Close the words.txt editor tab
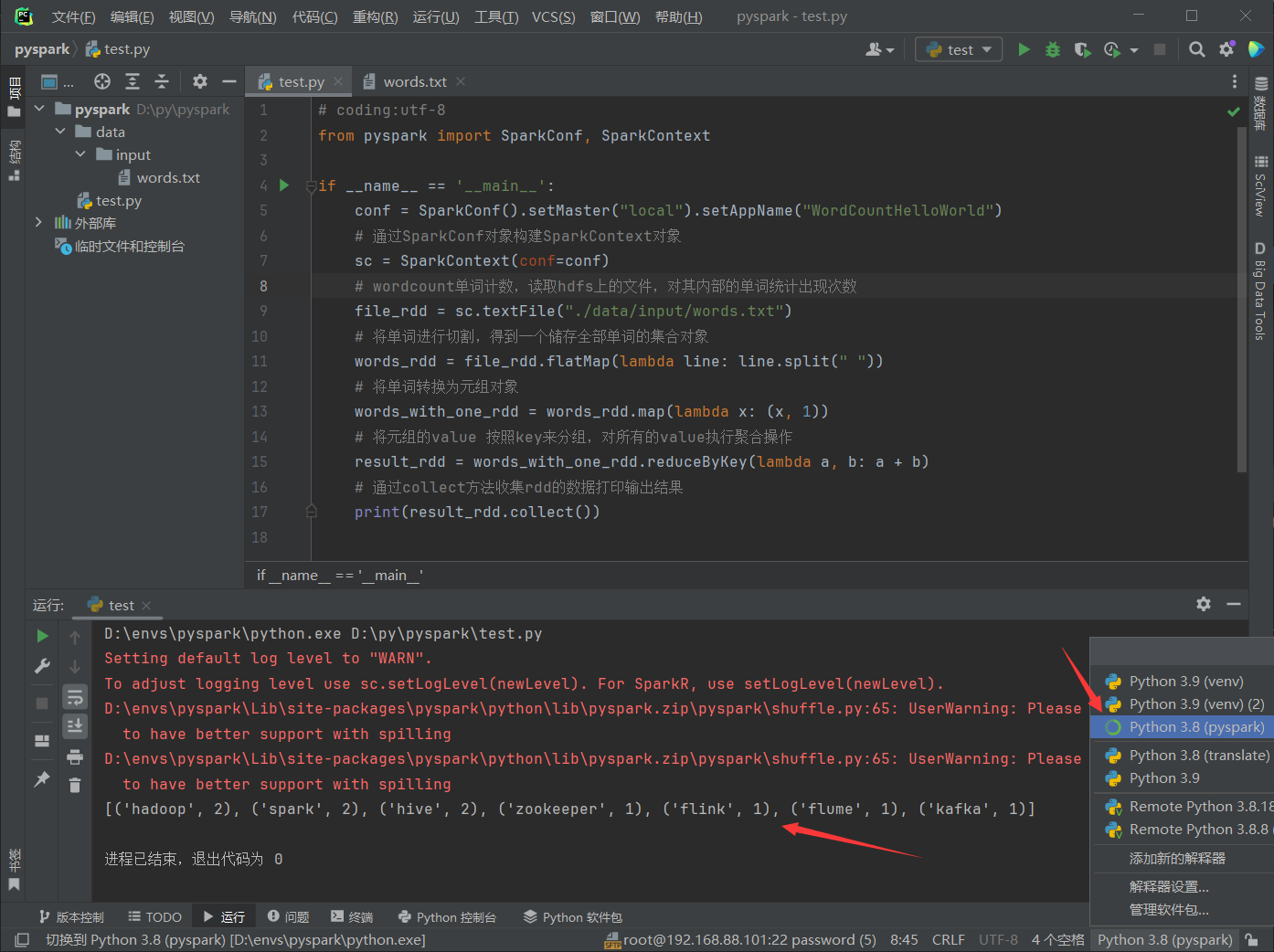The width and height of the screenshot is (1274, 952). [x=461, y=81]
